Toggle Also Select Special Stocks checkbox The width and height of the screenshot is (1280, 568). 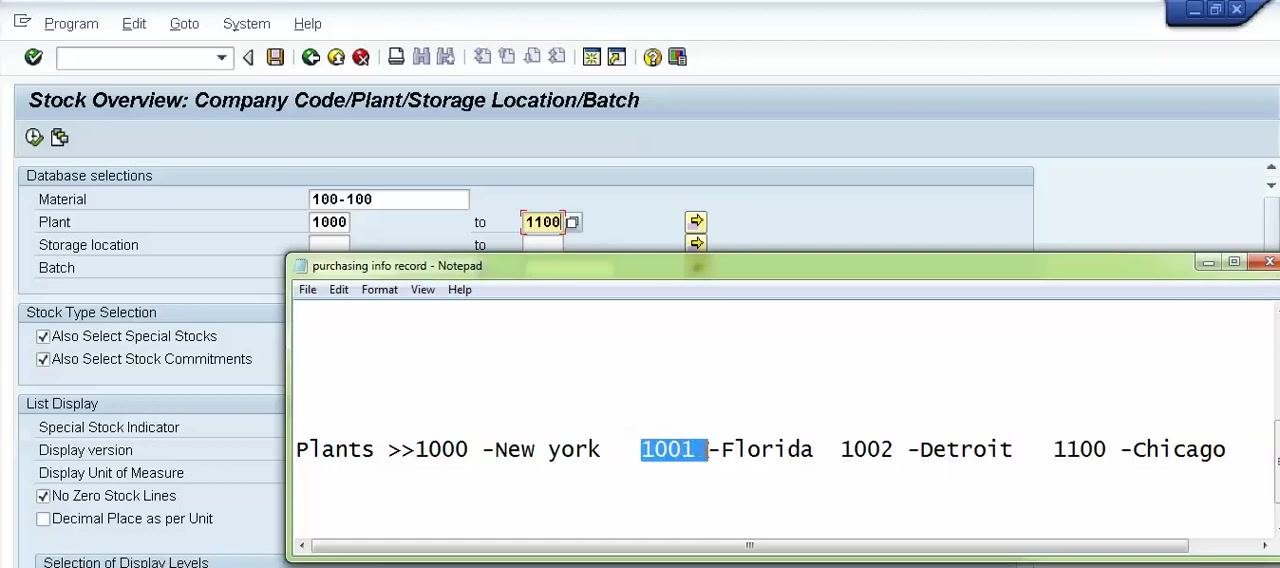(43, 337)
